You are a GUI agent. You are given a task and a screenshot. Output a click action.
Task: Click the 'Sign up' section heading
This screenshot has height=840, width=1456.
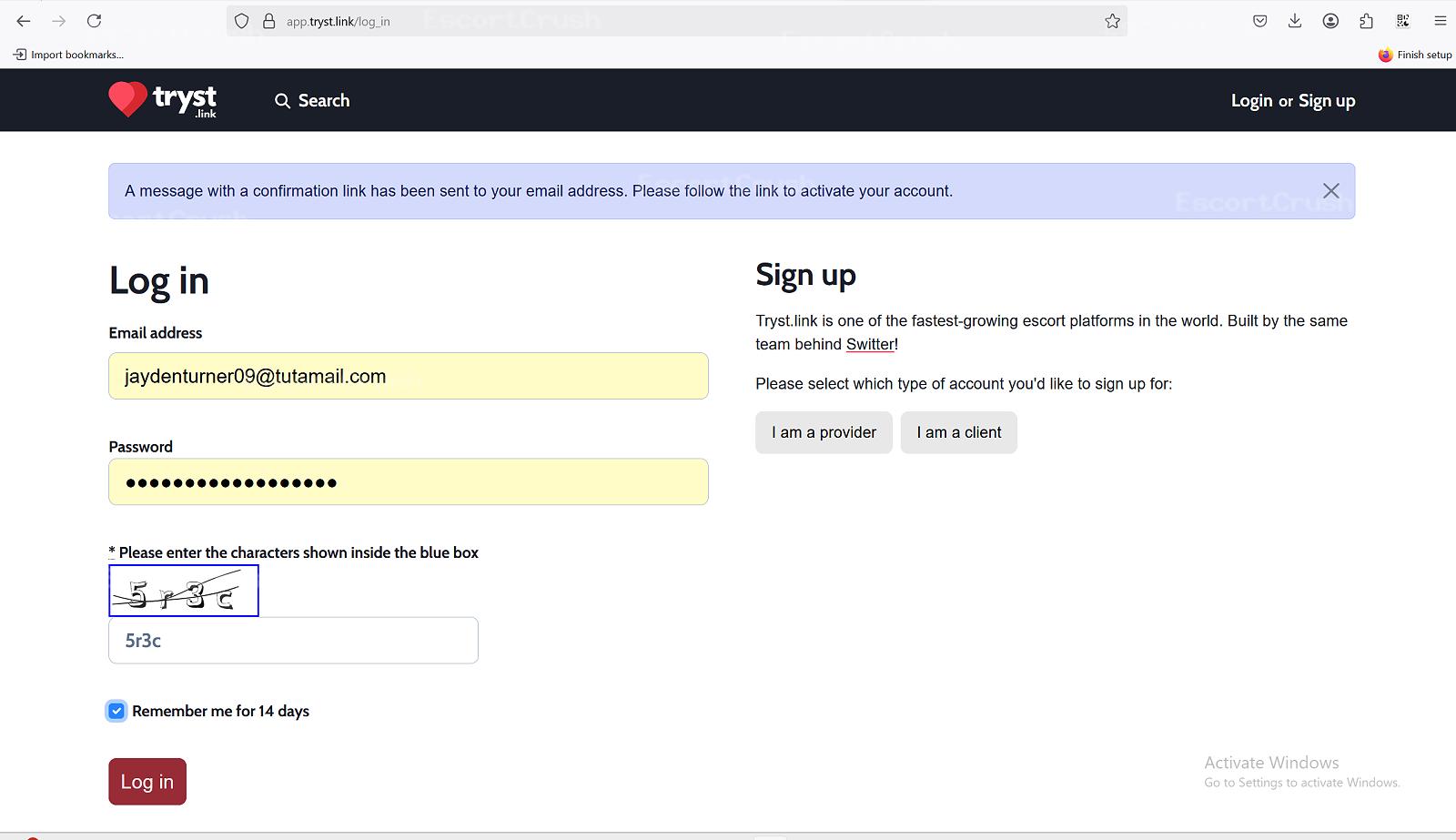805,276
